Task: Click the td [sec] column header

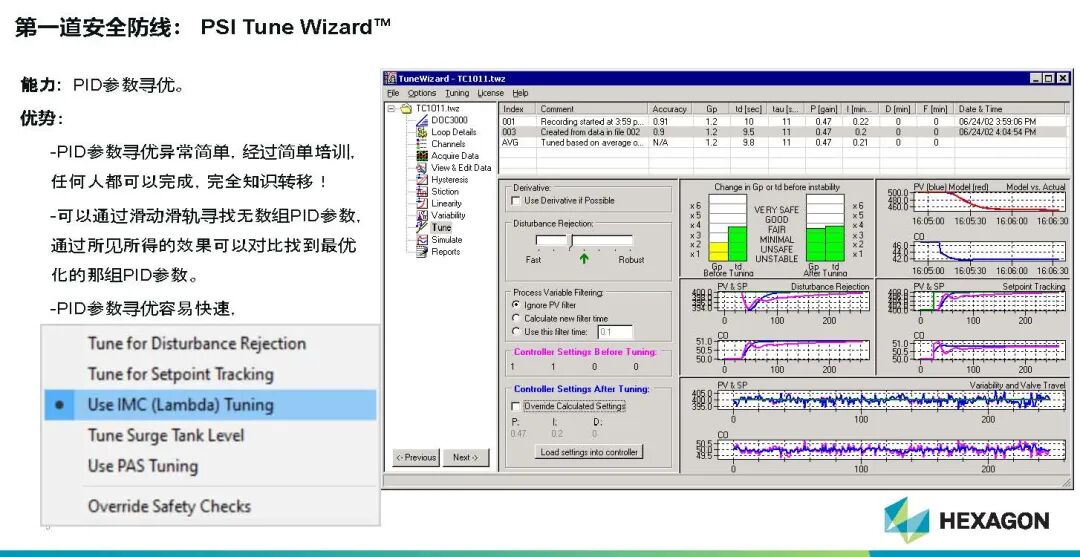Action: coord(748,109)
